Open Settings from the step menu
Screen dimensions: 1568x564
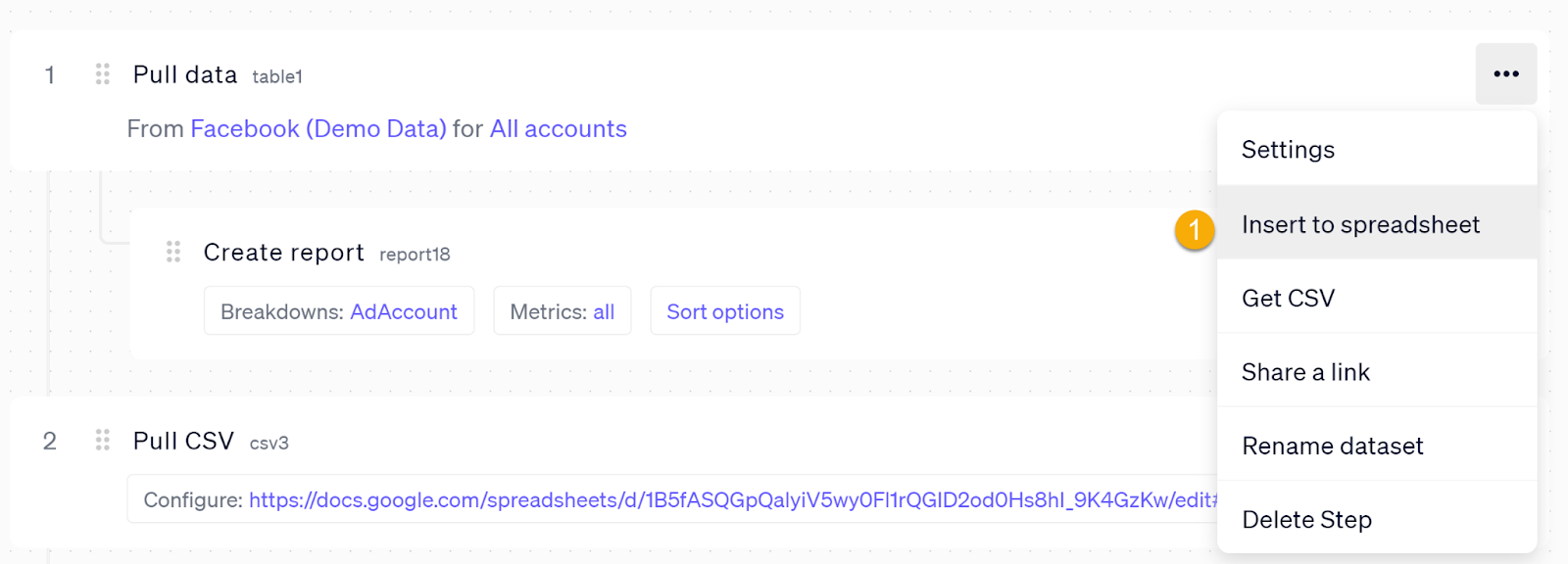1288,150
